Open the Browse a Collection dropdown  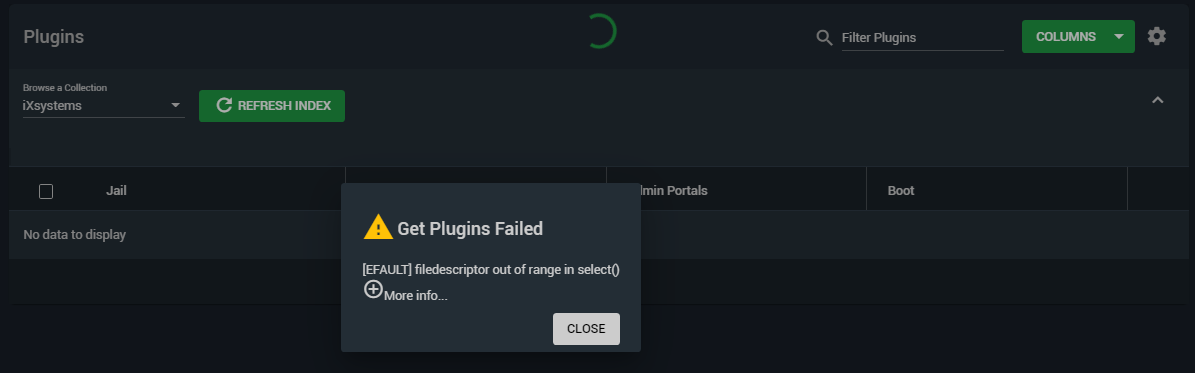[x=104, y=105]
